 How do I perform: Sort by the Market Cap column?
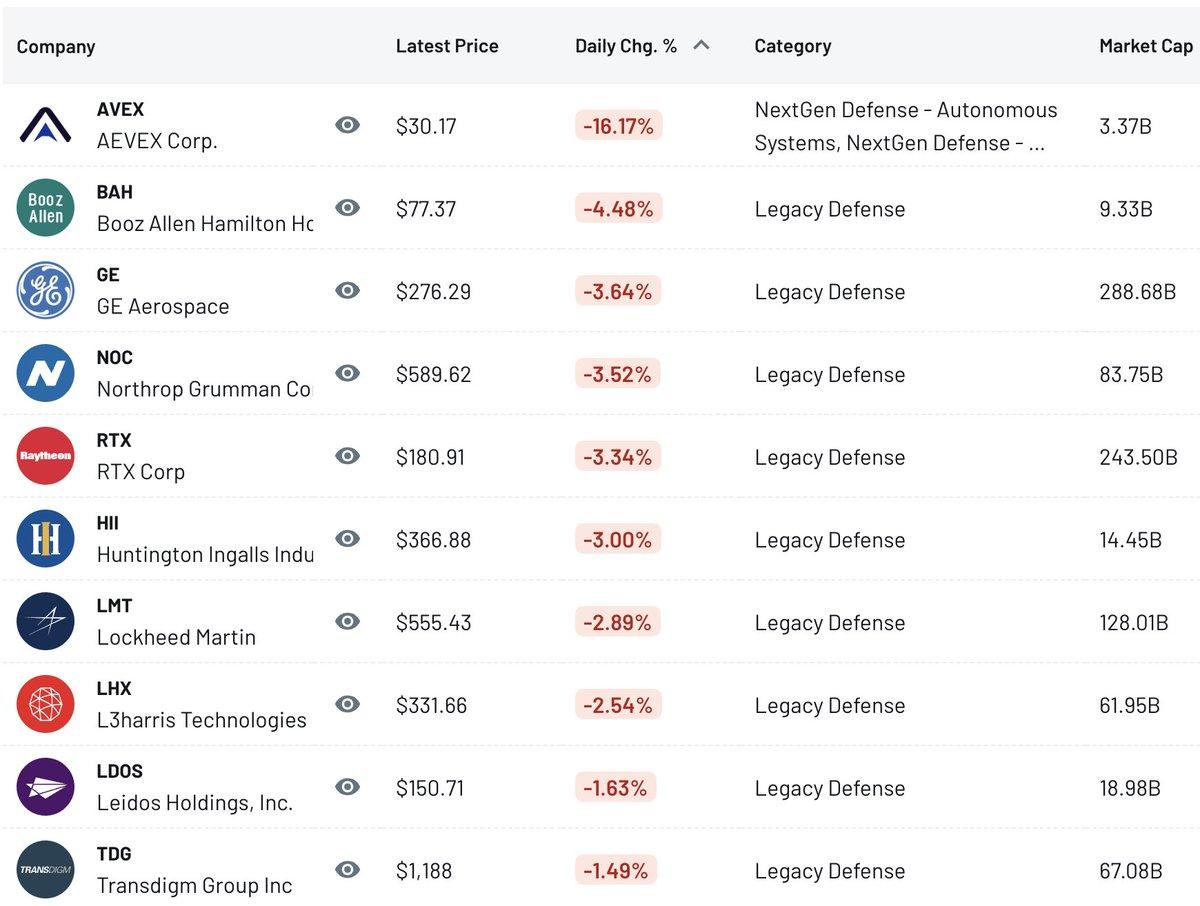pos(1145,46)
